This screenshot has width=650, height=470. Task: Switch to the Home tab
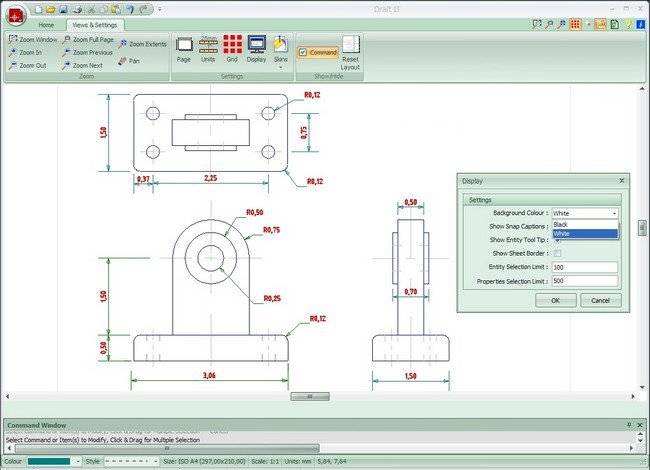pyautogui.click(x=46, y=24)
